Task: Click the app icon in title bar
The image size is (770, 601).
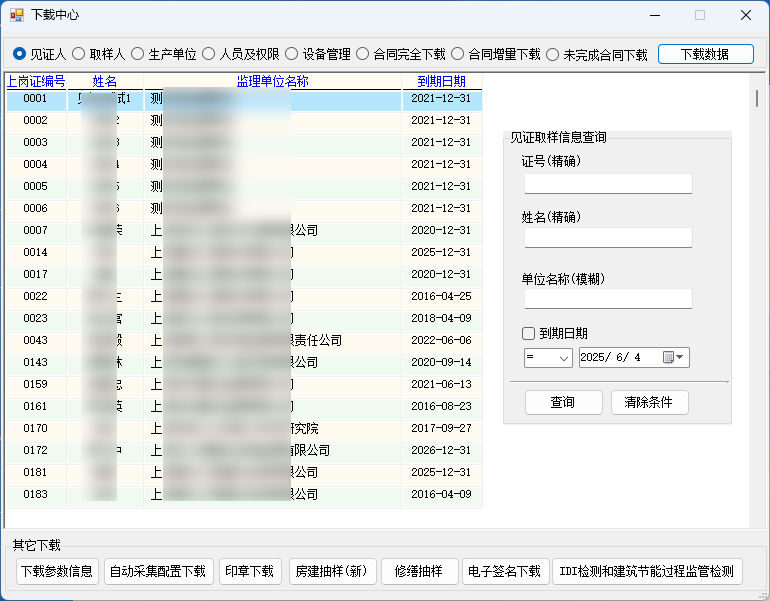Action: pos(17,15)
